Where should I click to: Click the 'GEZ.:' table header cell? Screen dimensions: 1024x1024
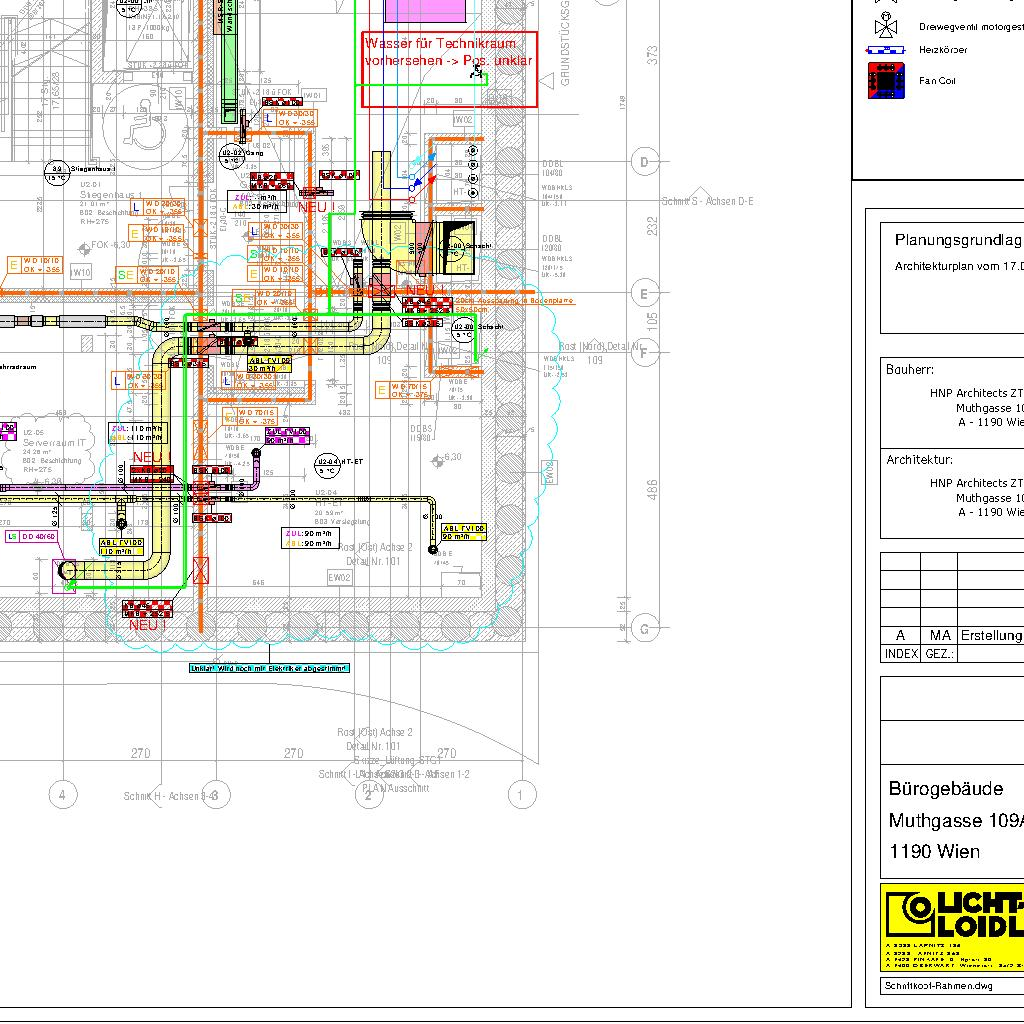939,654
